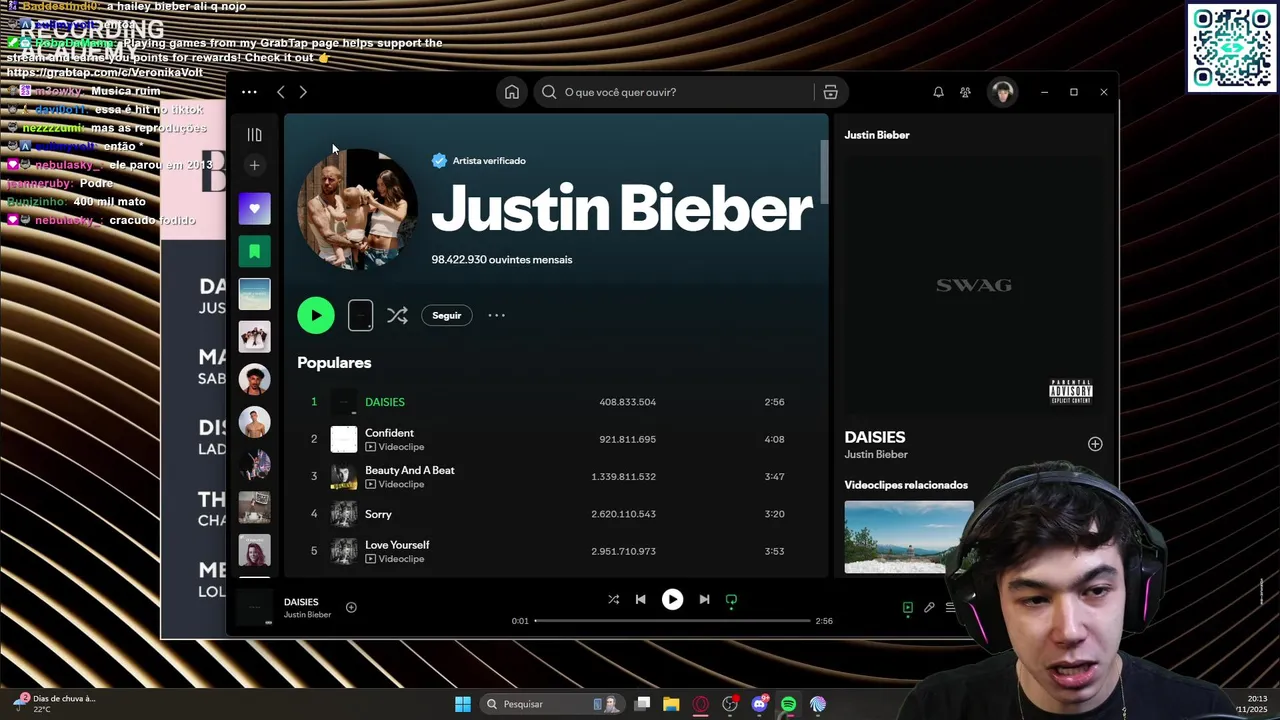The width and height of the screenshot is (1280, 720).
Task: Open the user profile avatar menu
Action: (x=1002, y=92)
